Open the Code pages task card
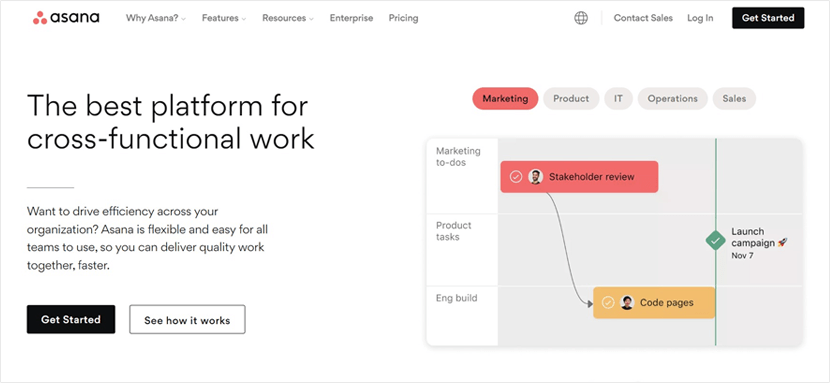The image size is (830, 383). click(x=654, y=303)
